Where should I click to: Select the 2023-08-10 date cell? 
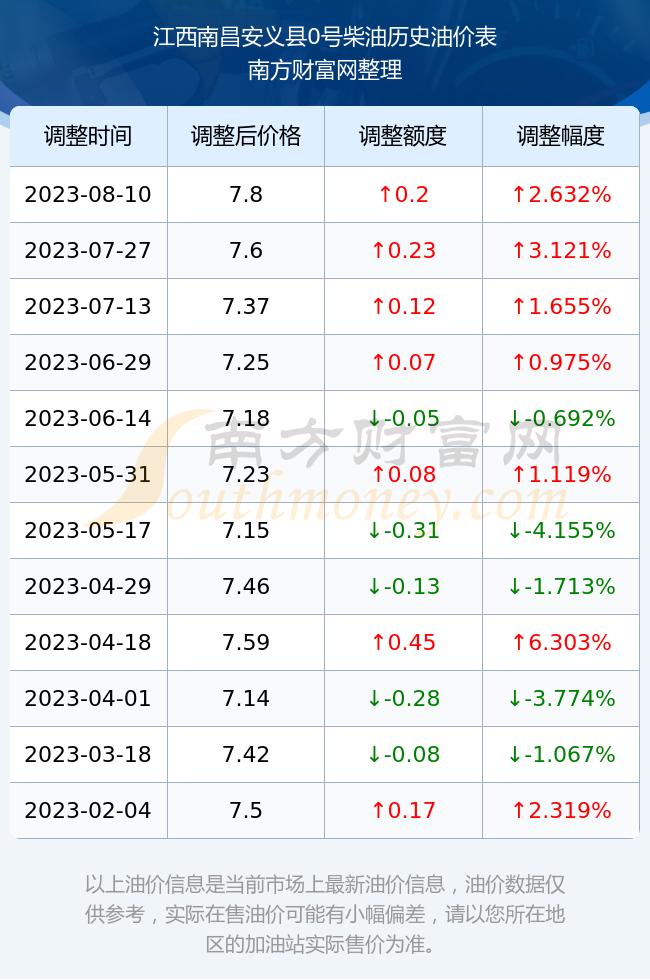tap(88, 194)
